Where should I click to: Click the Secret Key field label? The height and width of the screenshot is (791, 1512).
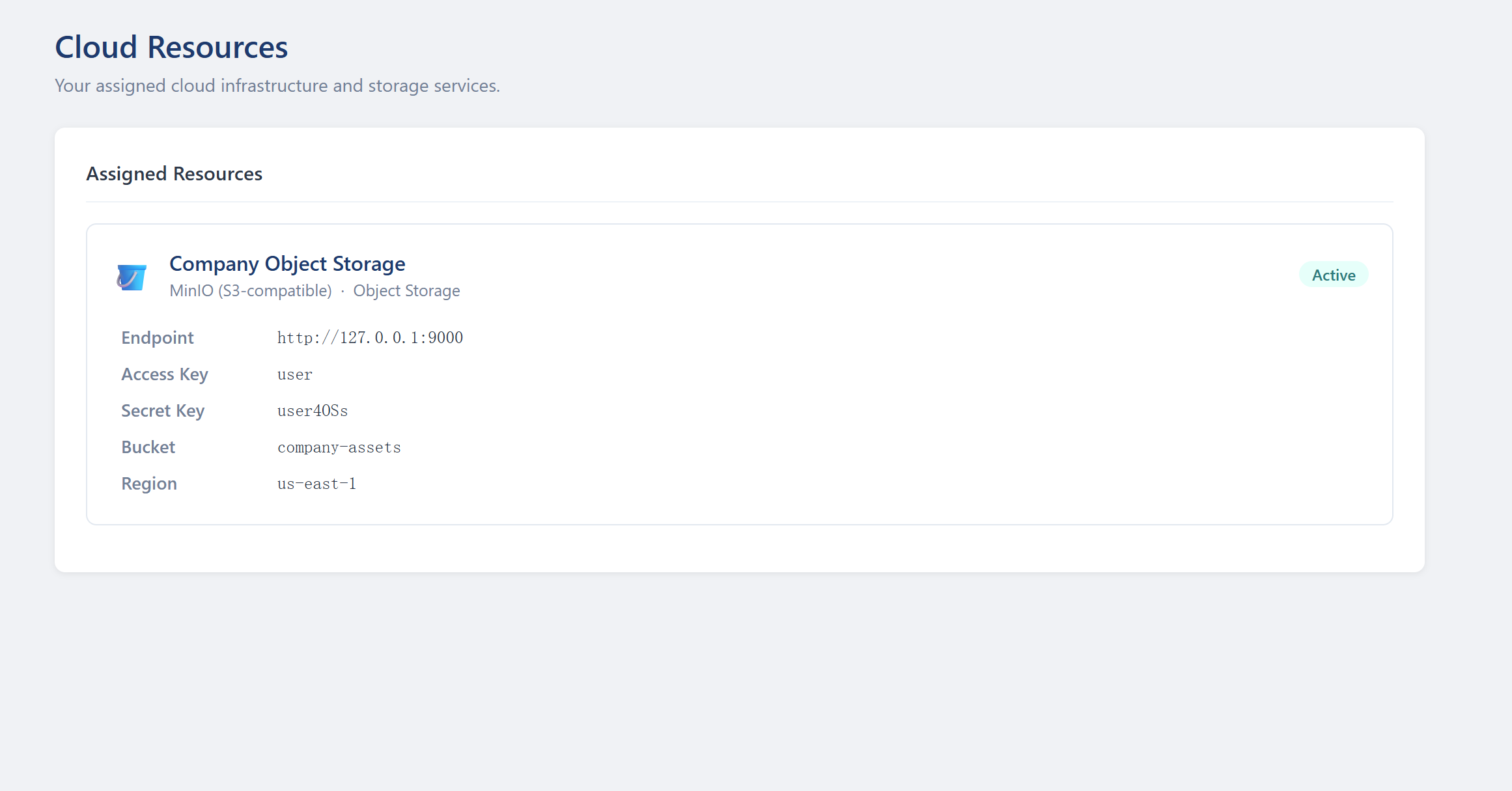pyautogui.click(x=163, y=411)
